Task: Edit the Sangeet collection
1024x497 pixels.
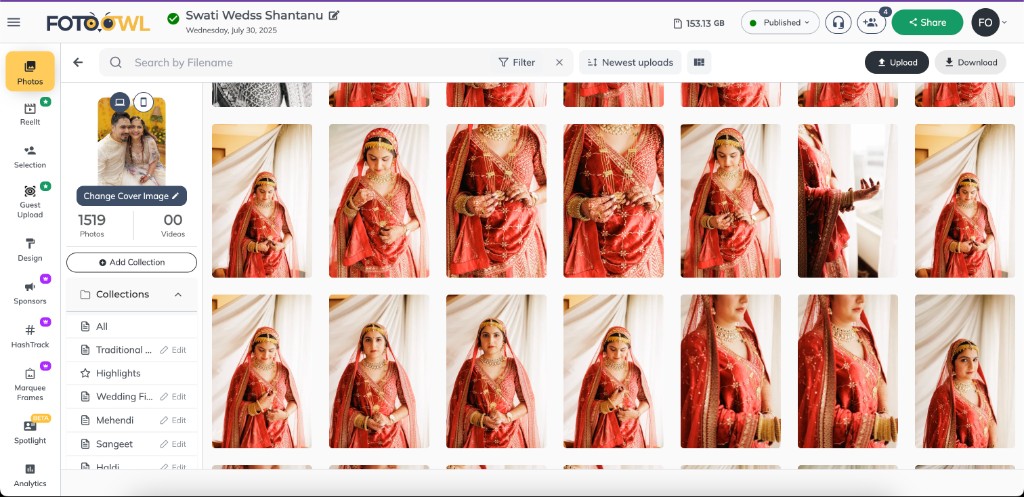Action: (x=174, y=443)
